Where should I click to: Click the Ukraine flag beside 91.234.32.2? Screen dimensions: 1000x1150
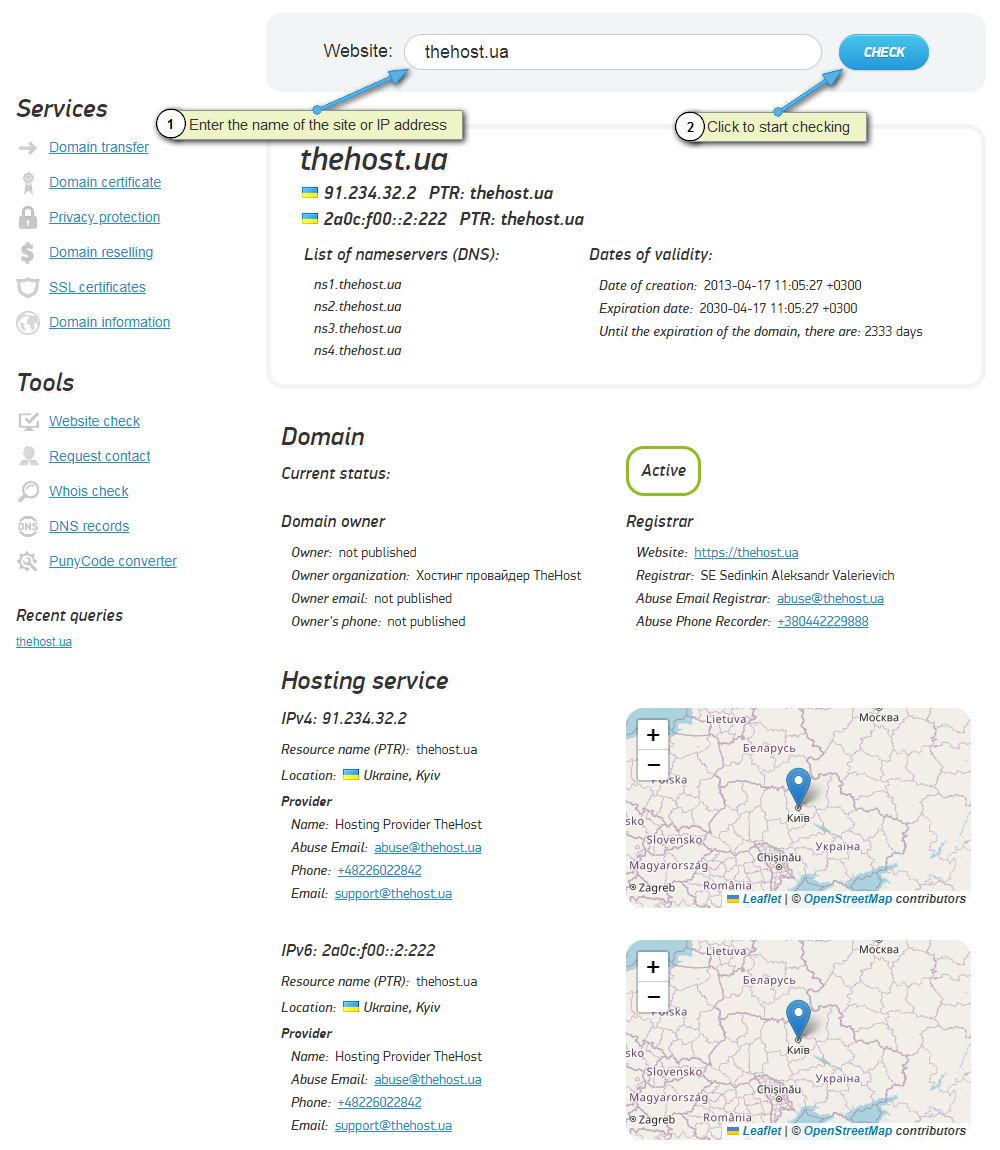[310, 193]
